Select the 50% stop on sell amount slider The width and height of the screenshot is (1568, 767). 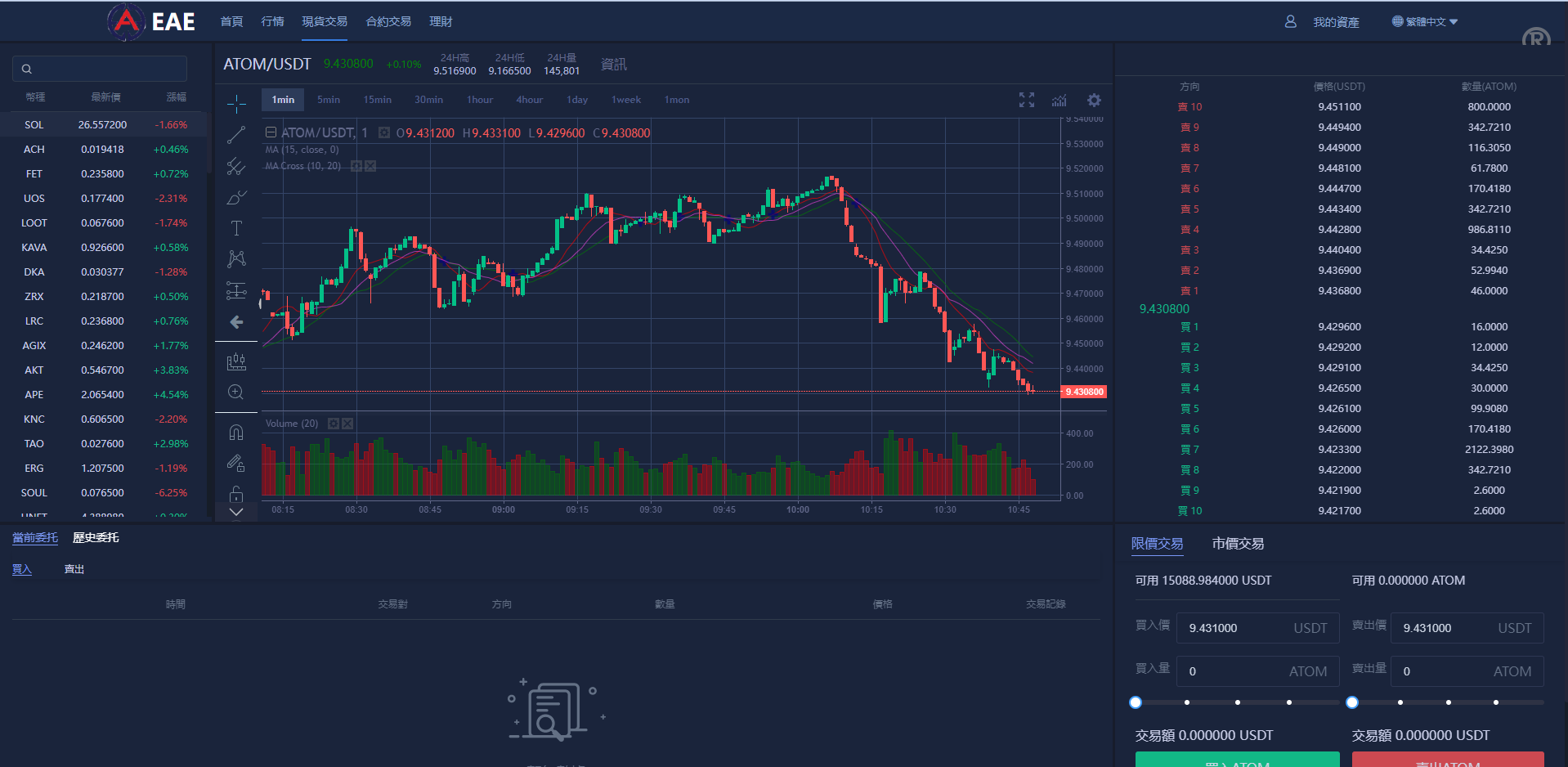click(x=1448, y=702)
